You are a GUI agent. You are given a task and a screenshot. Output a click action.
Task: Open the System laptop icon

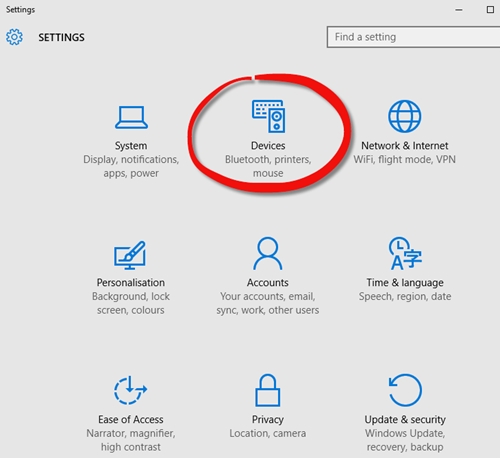click(131, 117)
